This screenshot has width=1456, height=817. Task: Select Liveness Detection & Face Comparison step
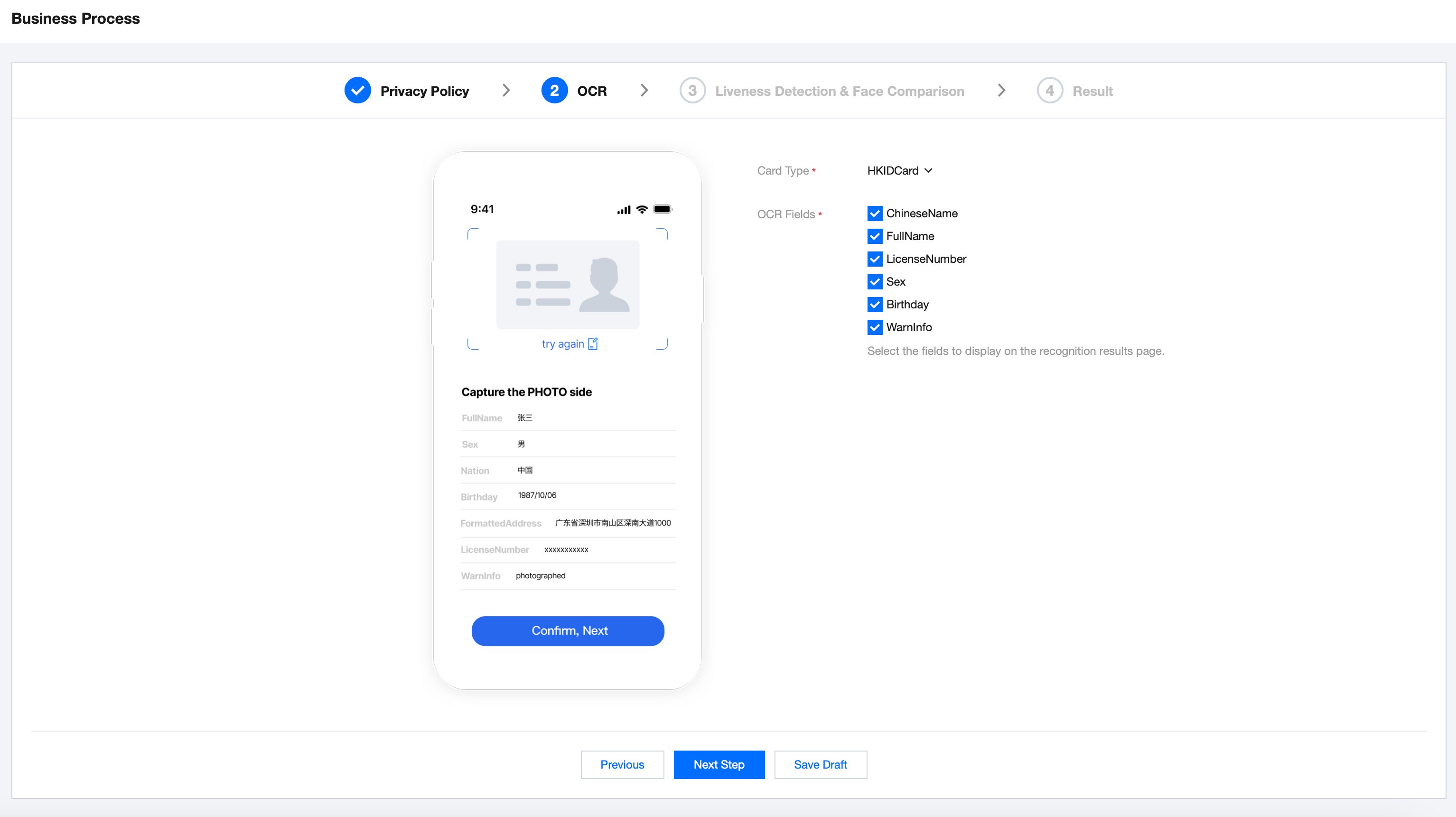[x=839, y=91]
